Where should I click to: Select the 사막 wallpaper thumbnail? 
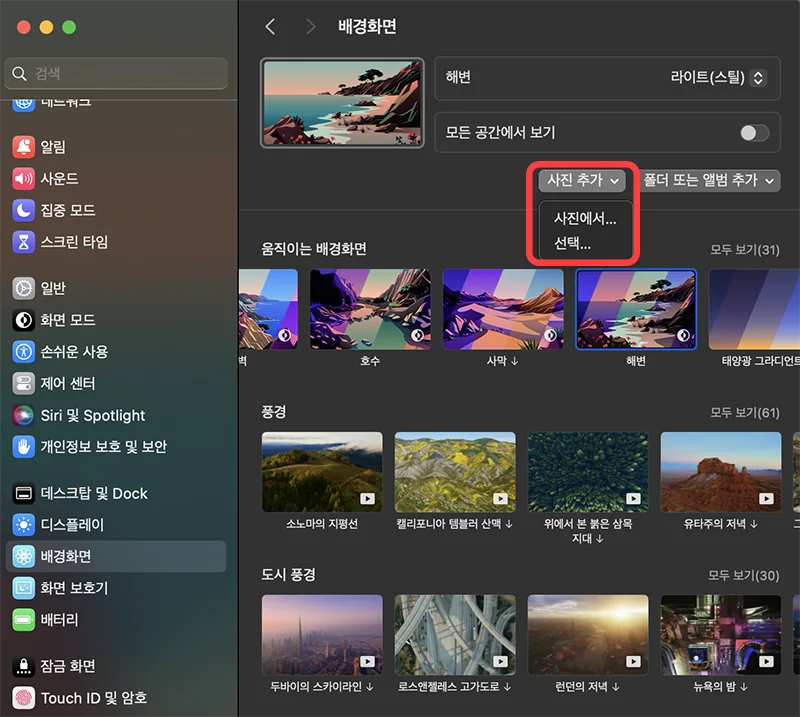(503, 309)
